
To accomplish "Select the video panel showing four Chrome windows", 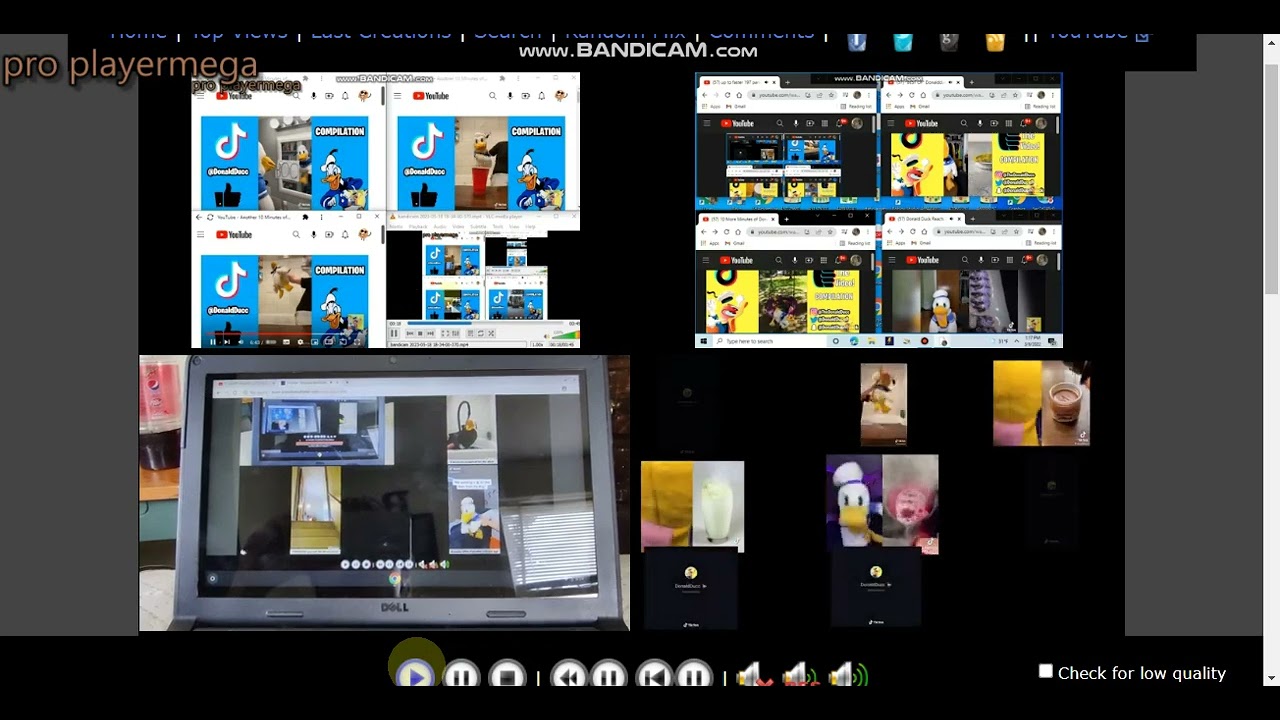I will pyautogui.click(x=879, y=210).
